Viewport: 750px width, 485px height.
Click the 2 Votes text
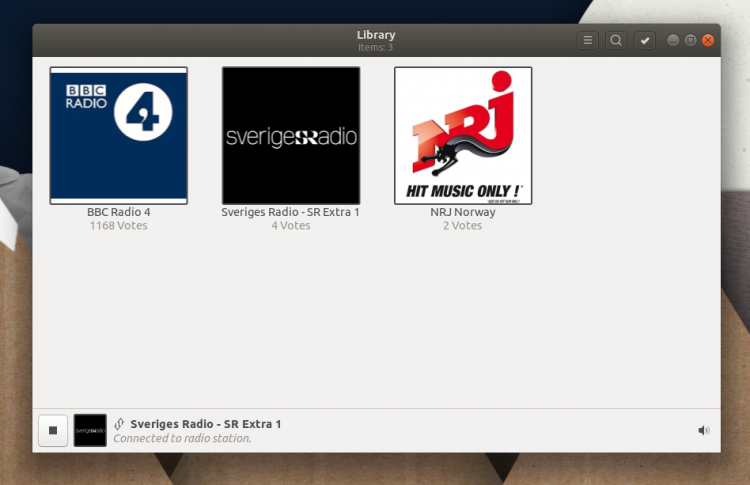tap(463, 226)
